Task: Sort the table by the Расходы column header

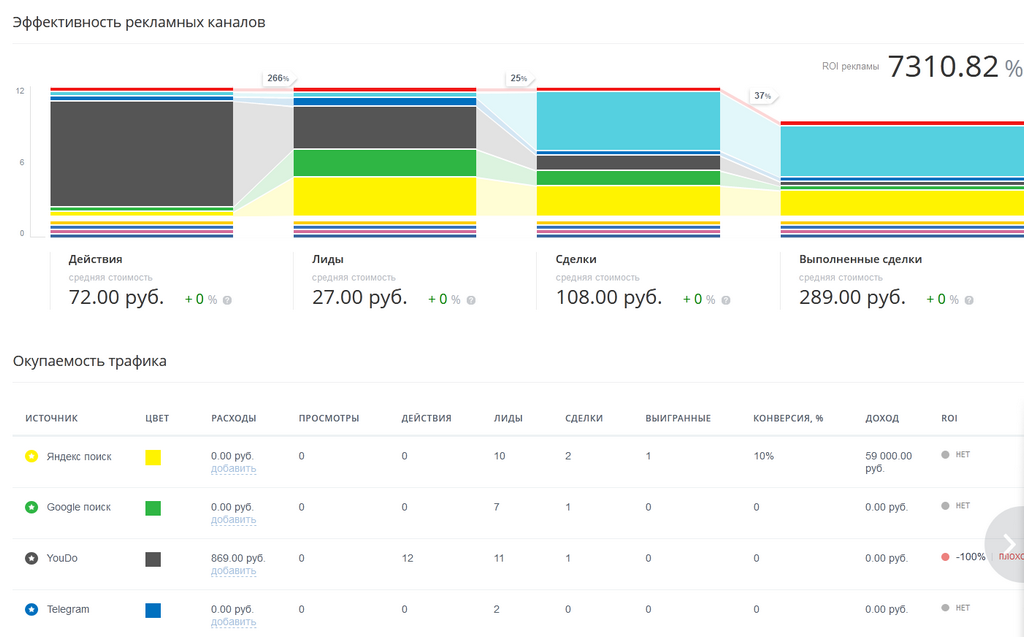Action: click(233, 418)
